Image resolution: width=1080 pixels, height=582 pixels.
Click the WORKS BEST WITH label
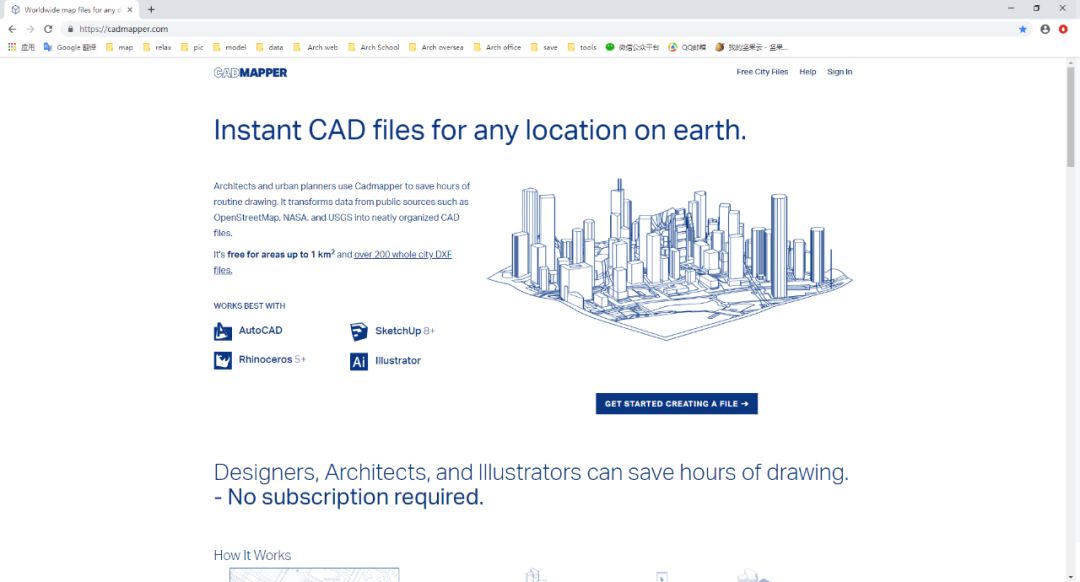tap(249, 306)
